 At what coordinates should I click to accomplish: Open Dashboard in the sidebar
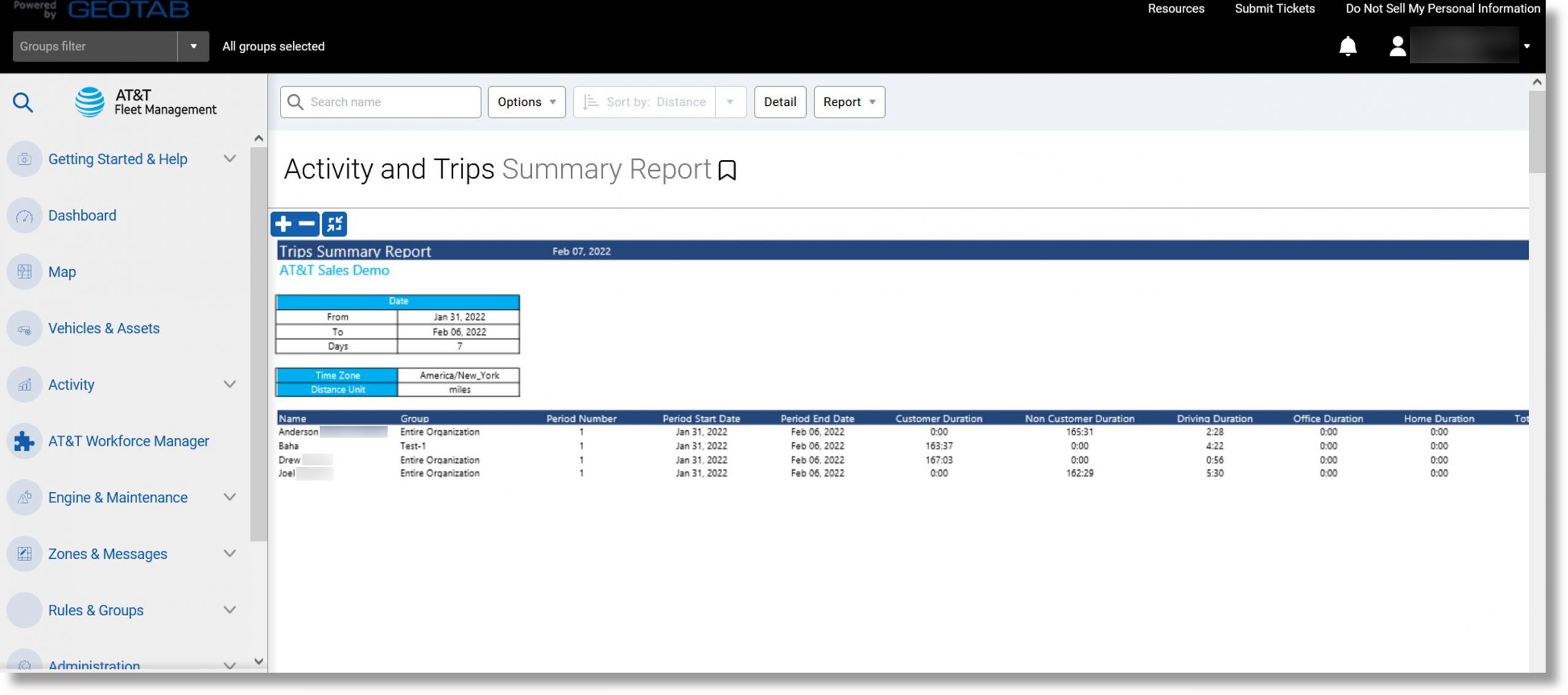coord(82,216)
